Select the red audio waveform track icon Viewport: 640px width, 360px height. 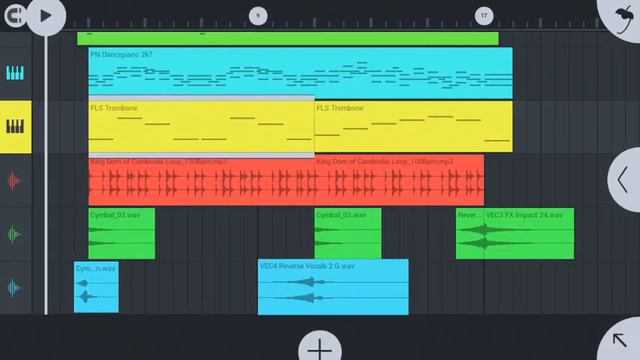point(16,180)
